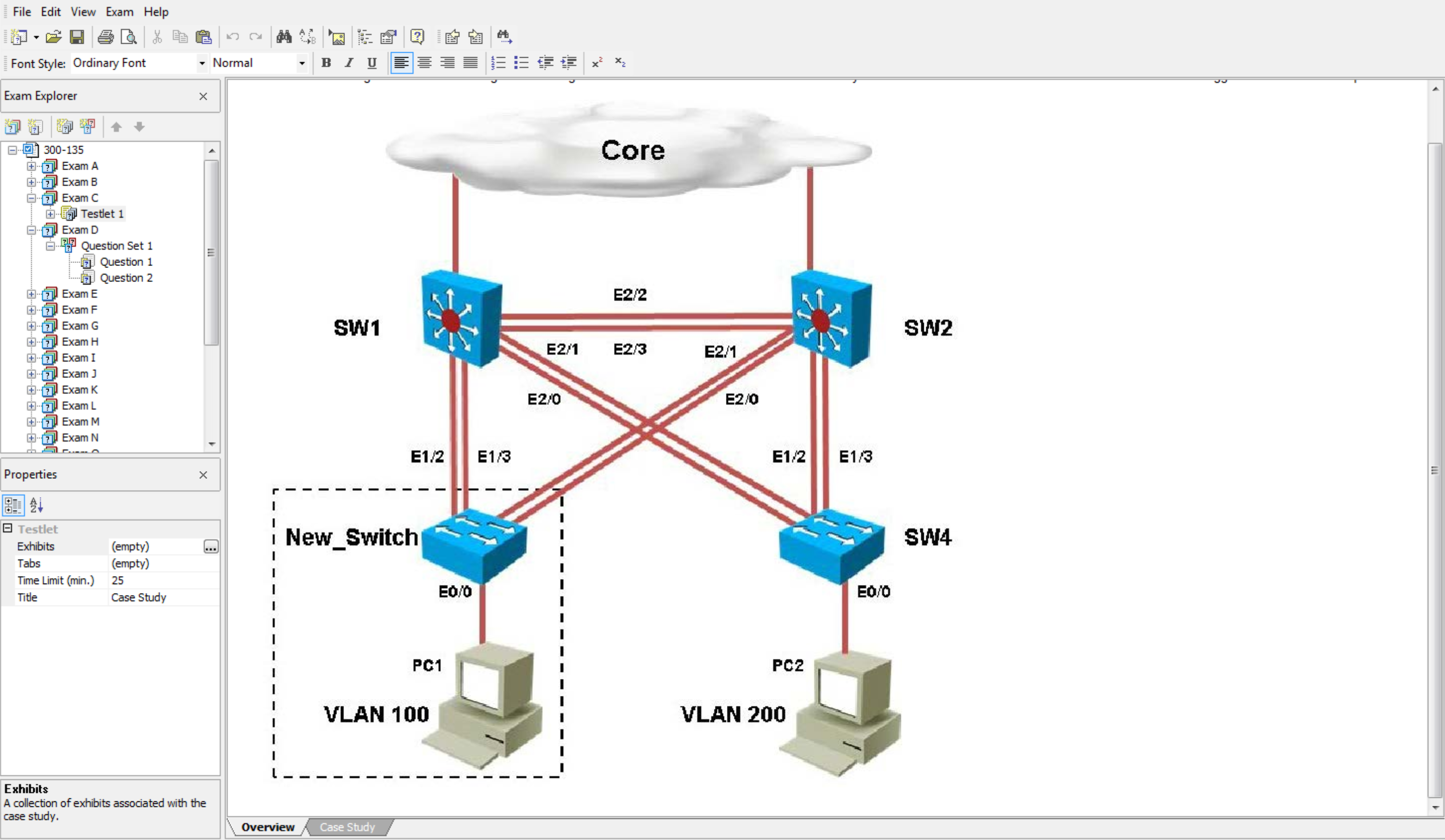The height and width of the screenshot is (840, 1445).
Task: Click Question 1 tree item
Action: pyautogui.click(x=124, y=261)
